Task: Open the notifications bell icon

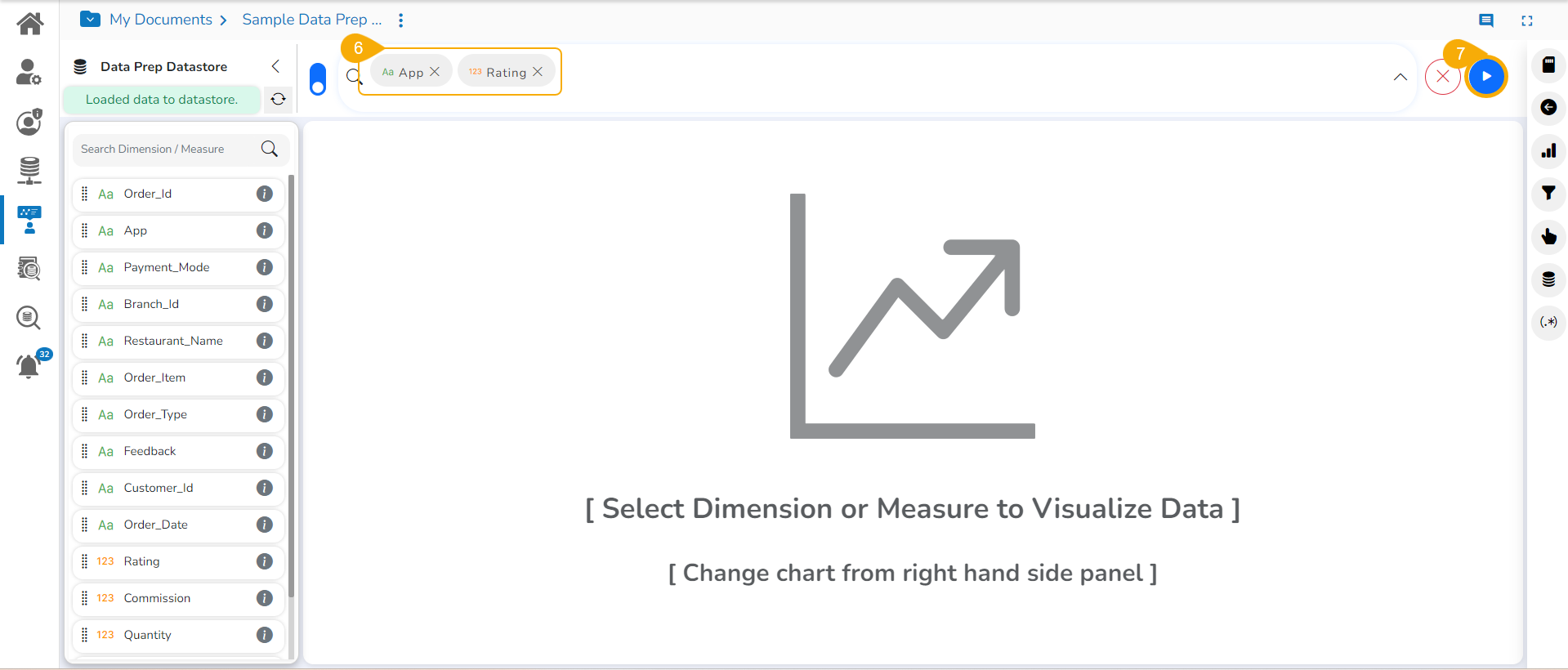Action: click(x=29, y=366)
